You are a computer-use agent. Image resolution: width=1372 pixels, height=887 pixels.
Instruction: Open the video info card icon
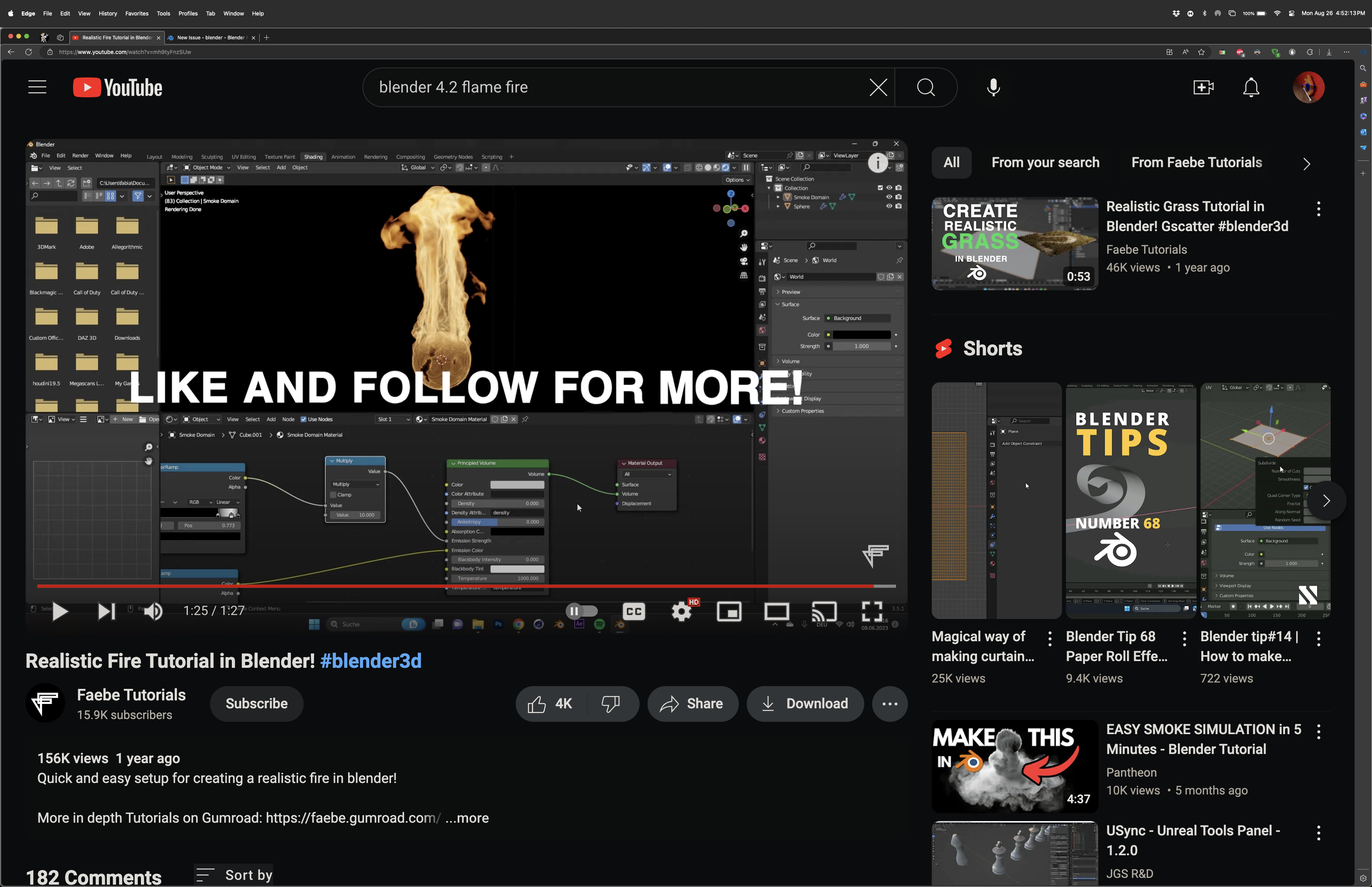(x=877, y=163)
